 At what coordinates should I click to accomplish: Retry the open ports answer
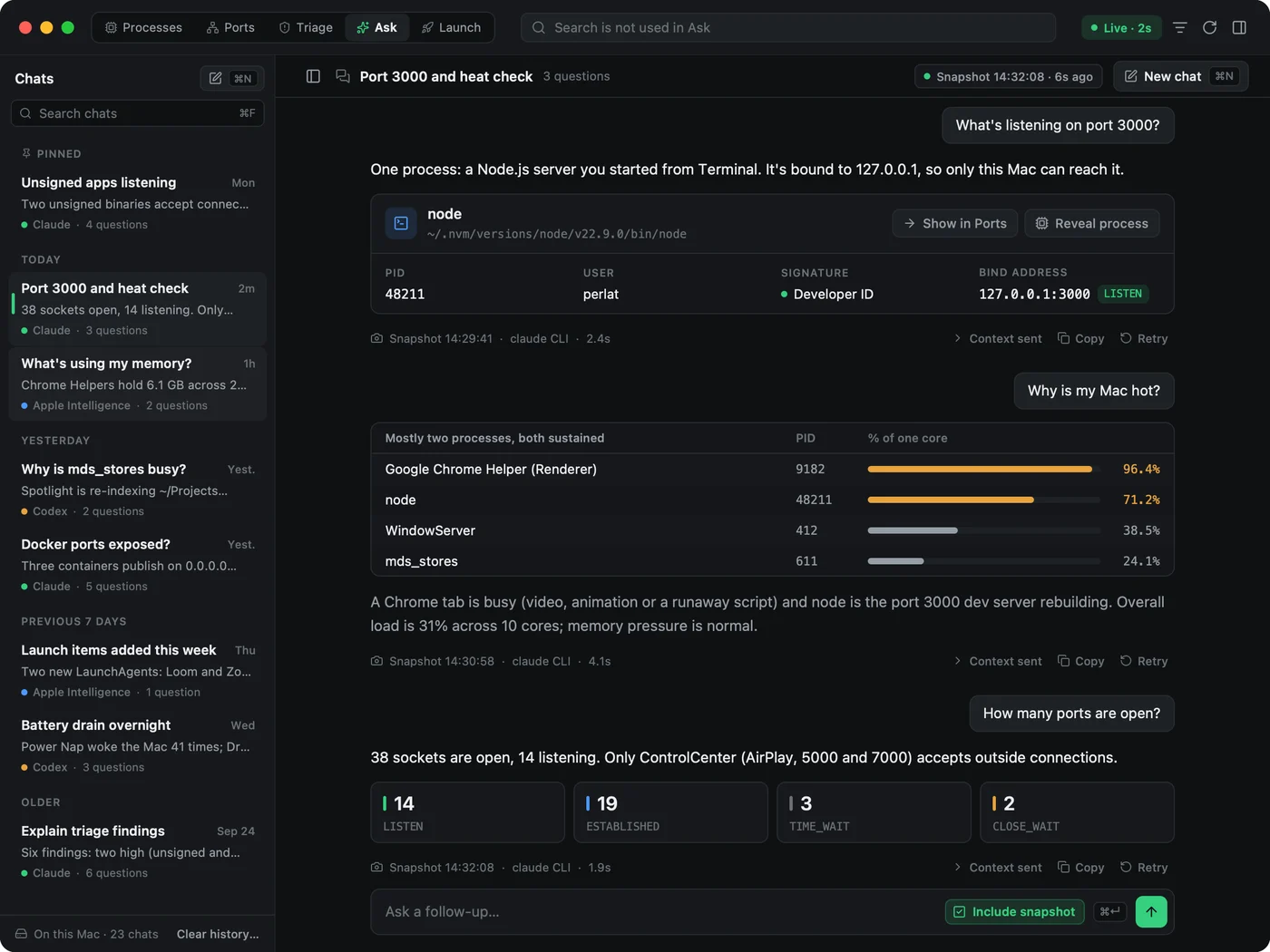tap(1144, 868)
